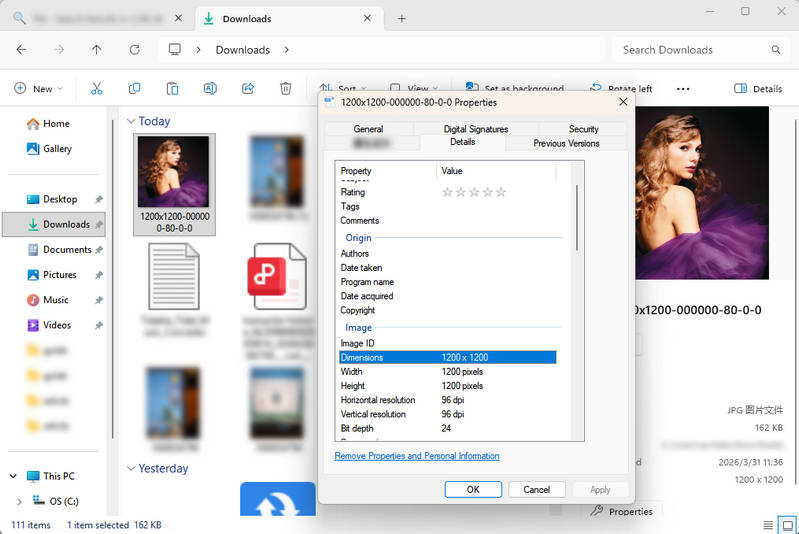
Task: Open the Security tab
Action: tap(583, 129)
